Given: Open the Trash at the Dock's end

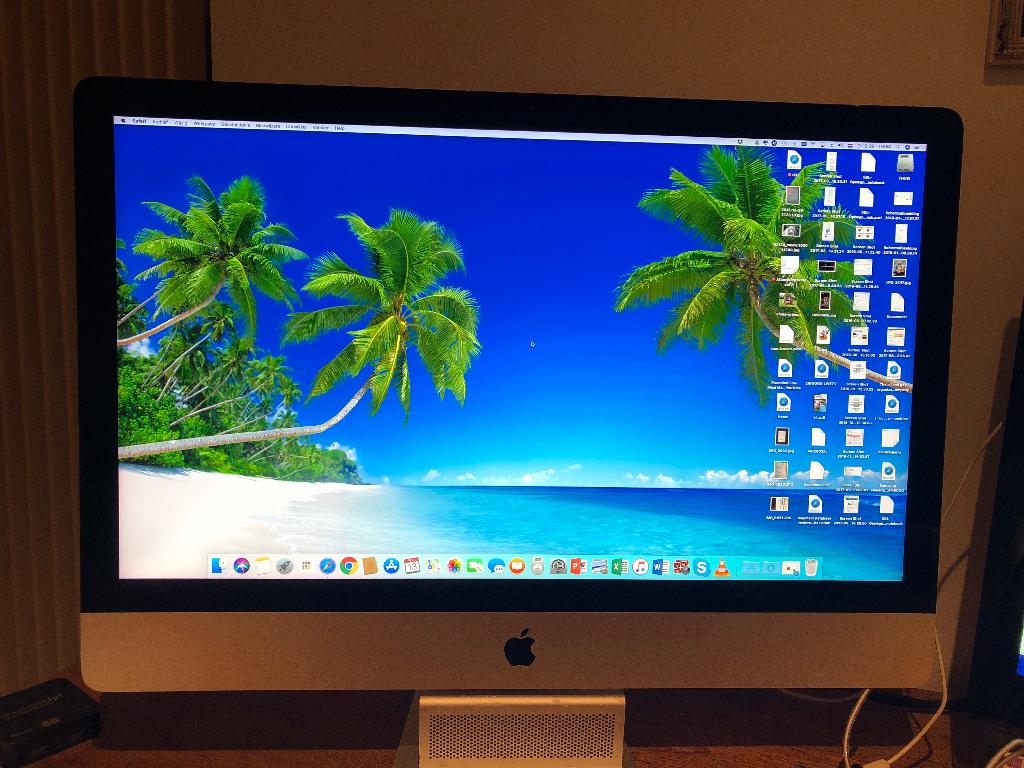Looking at the screenshot, I should point(811,567).
